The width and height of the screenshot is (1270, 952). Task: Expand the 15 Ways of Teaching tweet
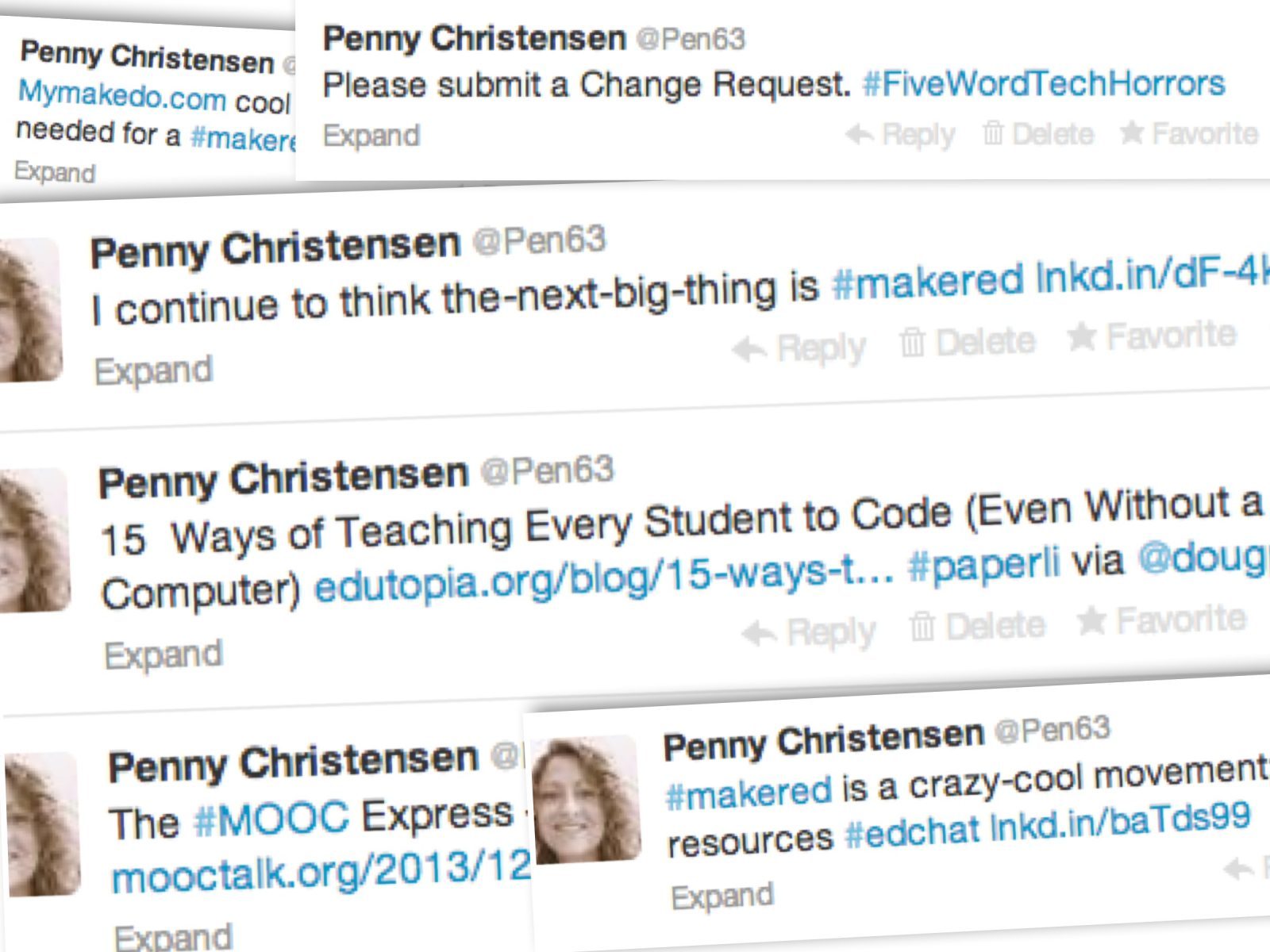point(164,655)
